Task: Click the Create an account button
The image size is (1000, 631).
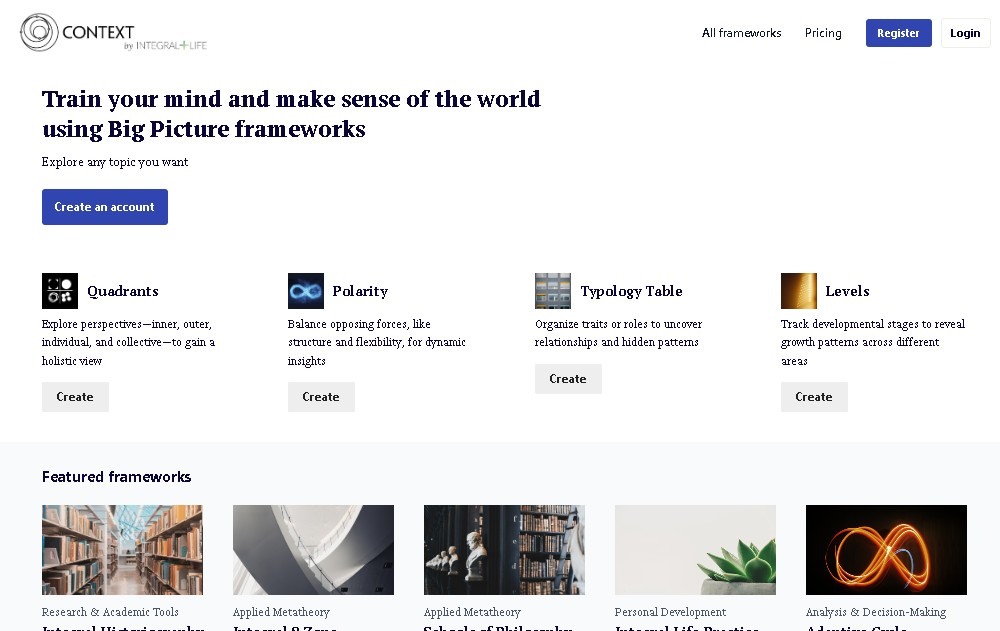Action: pos(105,207)
